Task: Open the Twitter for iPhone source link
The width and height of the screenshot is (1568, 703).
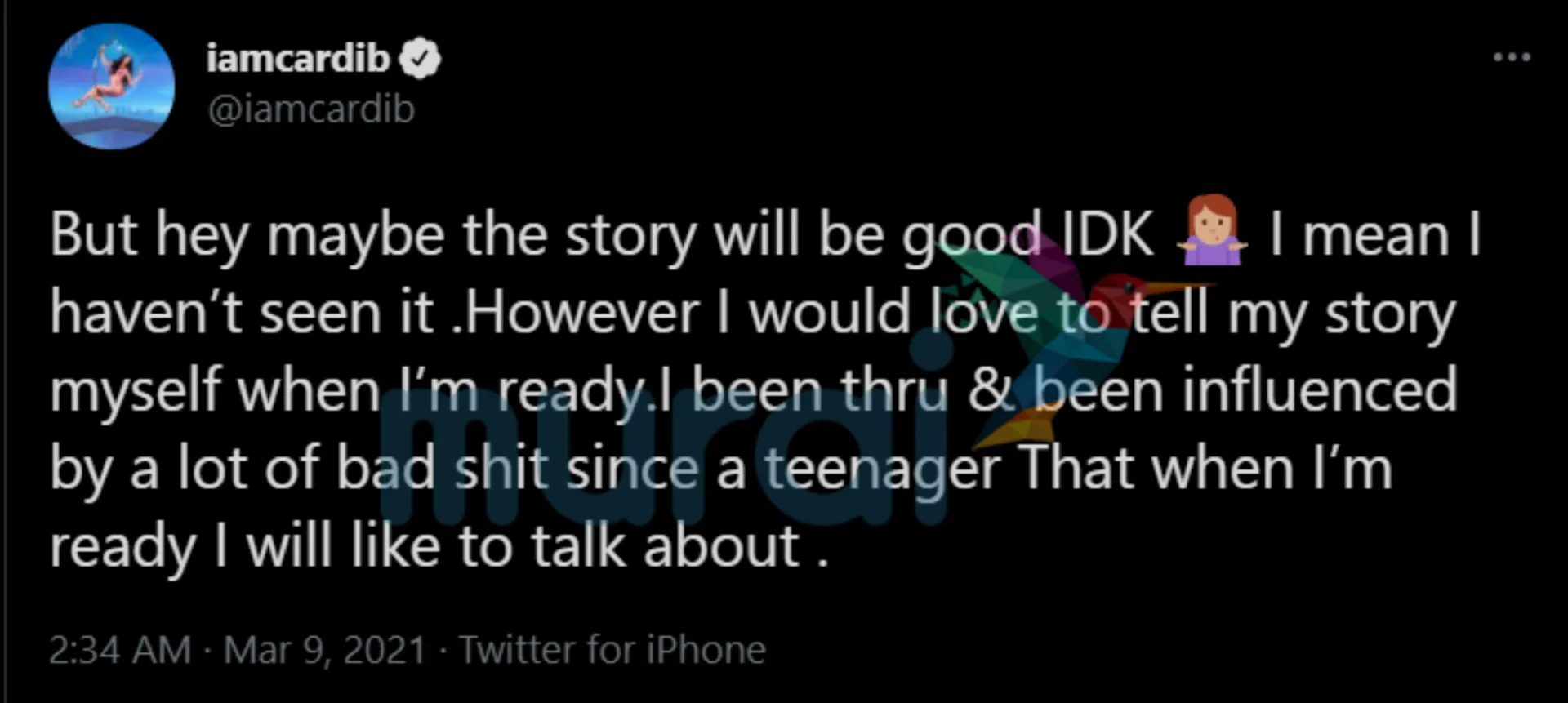Action: pyautogui.click(x=612, y=651)
